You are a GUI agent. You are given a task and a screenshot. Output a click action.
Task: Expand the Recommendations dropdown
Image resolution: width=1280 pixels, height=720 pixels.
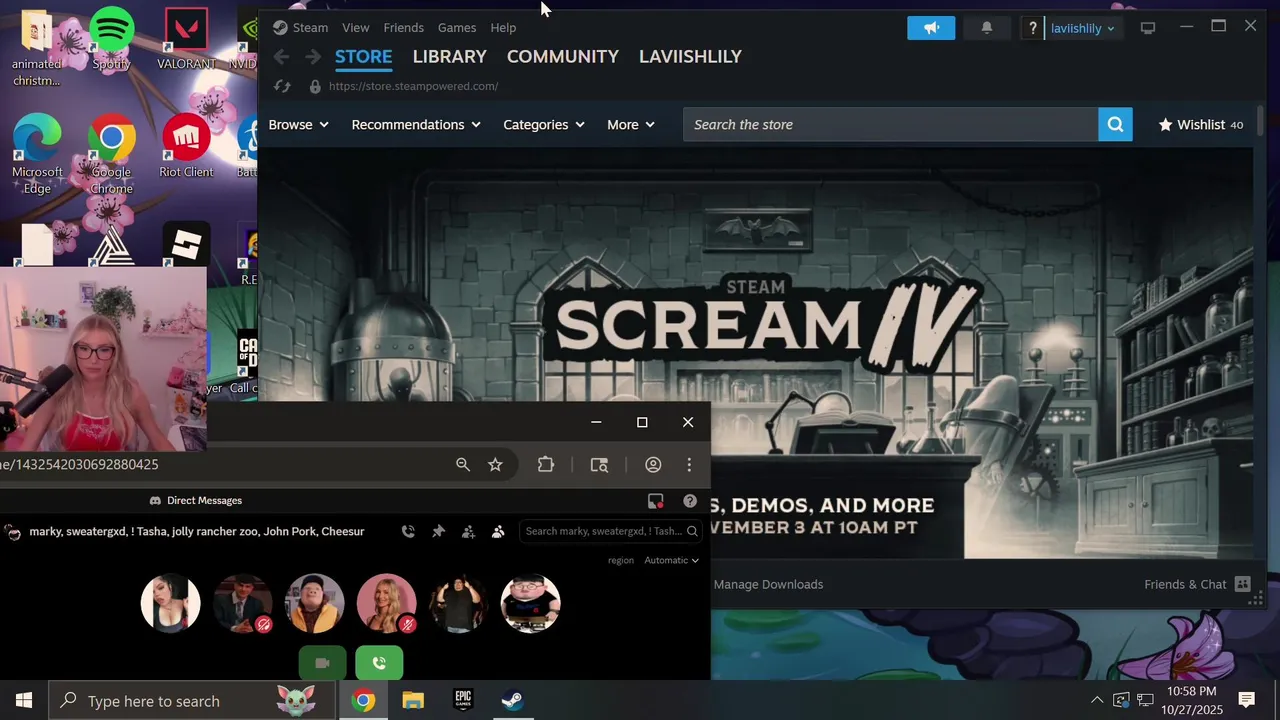tap(416, 125)
